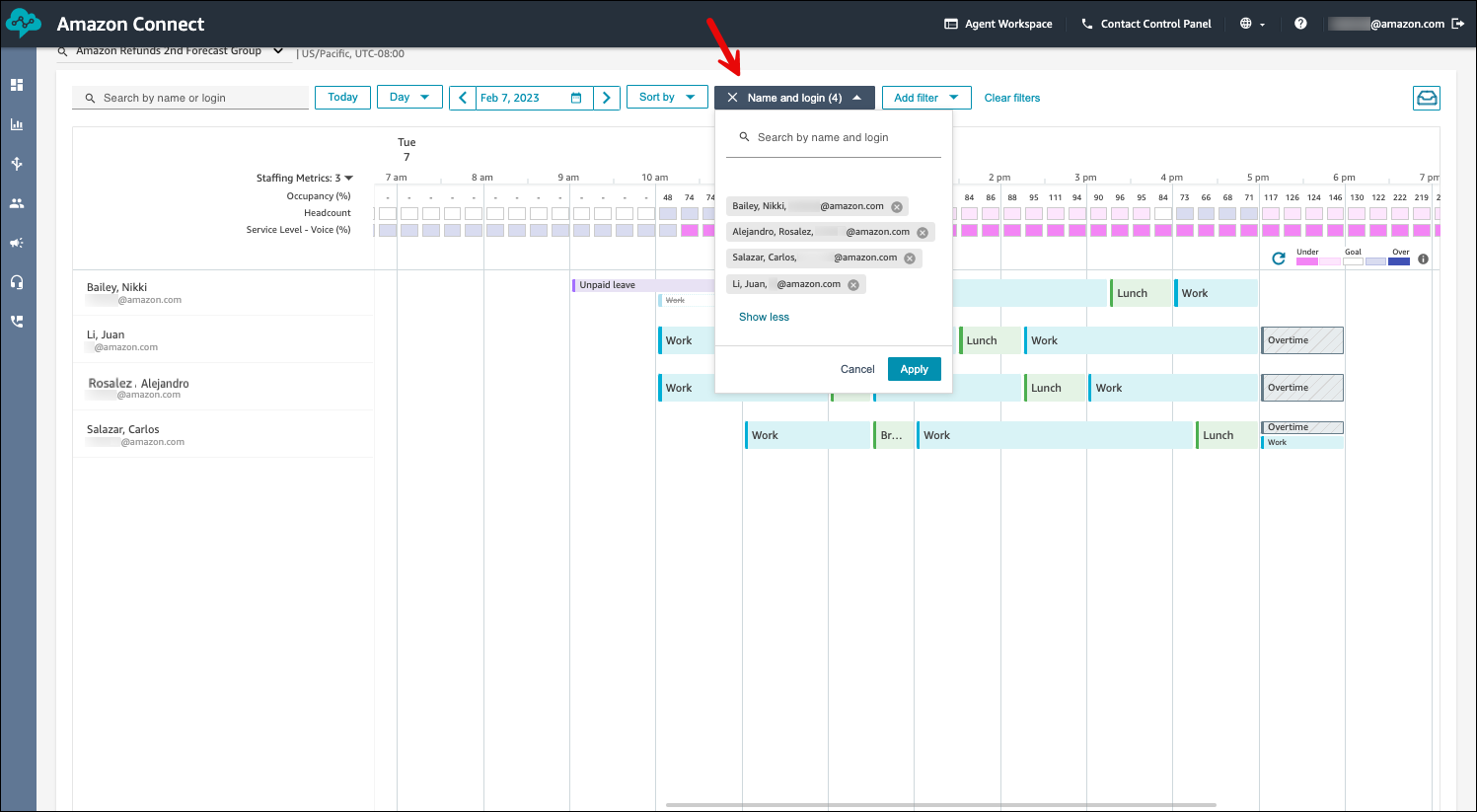Click the help question mark icon
This screenshot has height=812, width=1477.
point(1300,24)
